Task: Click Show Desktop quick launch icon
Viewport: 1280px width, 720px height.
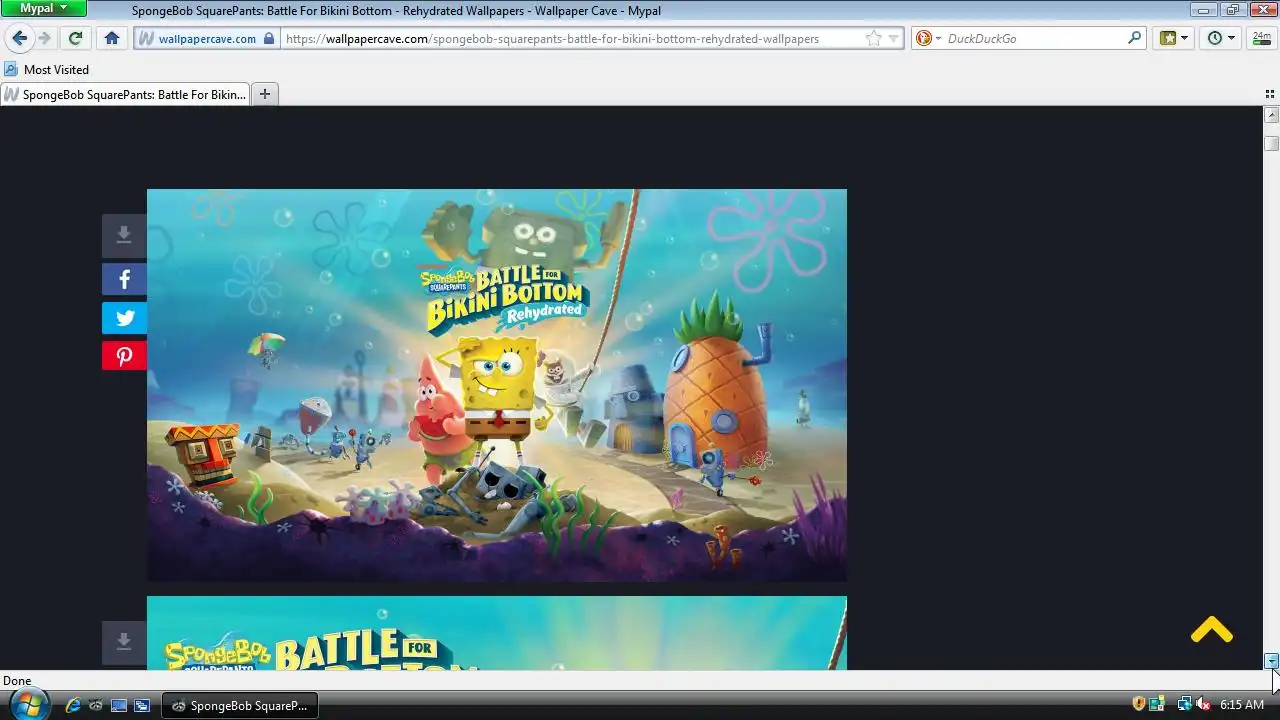Action: pyautogui.click(x=119, y=705)
